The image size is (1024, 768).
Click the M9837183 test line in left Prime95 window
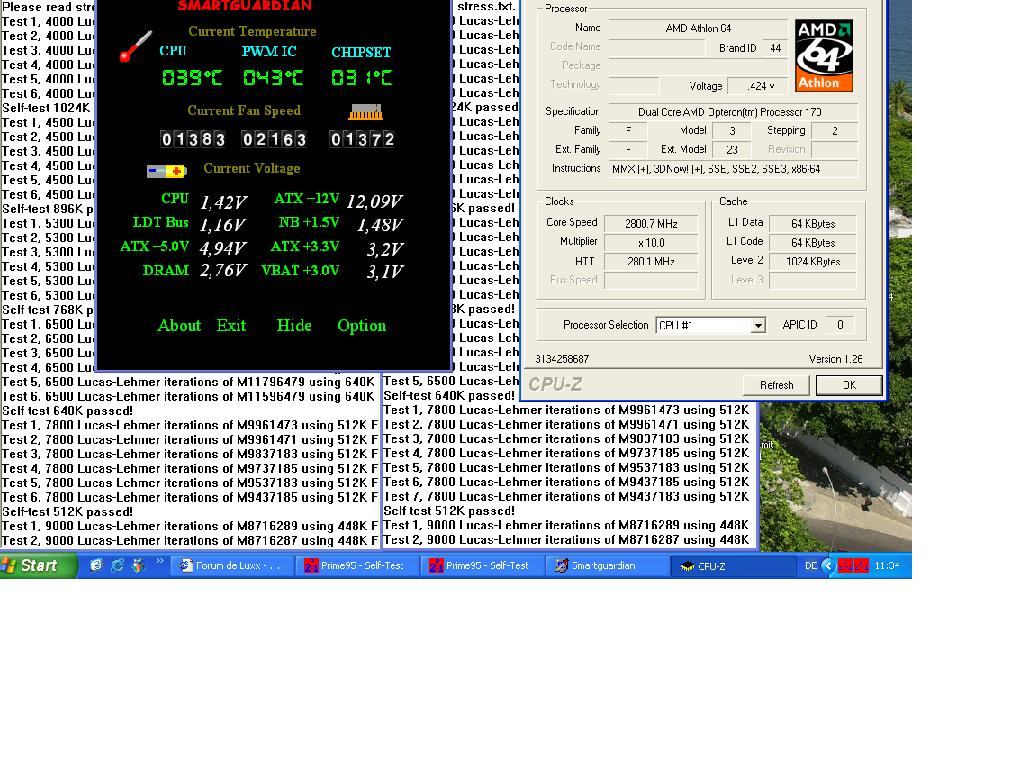189,455
